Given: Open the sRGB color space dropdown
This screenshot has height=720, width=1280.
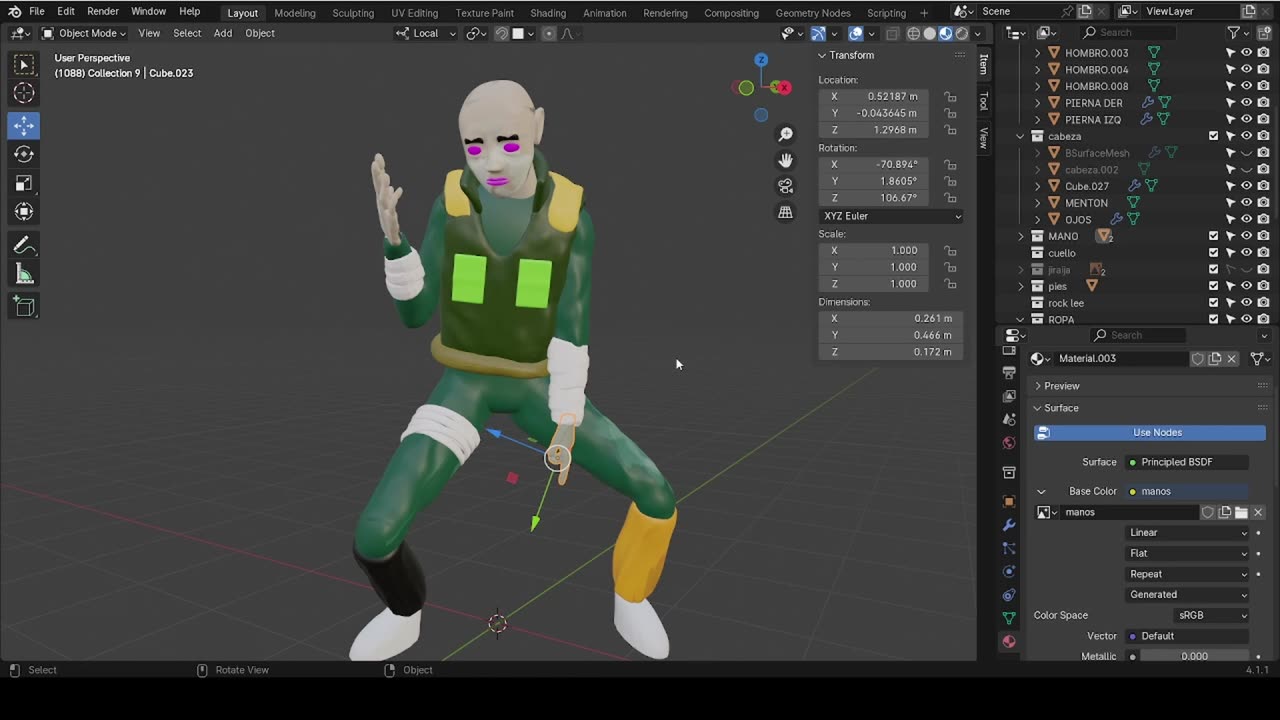Looking at the screenshot, I should tap(1212, 615).
